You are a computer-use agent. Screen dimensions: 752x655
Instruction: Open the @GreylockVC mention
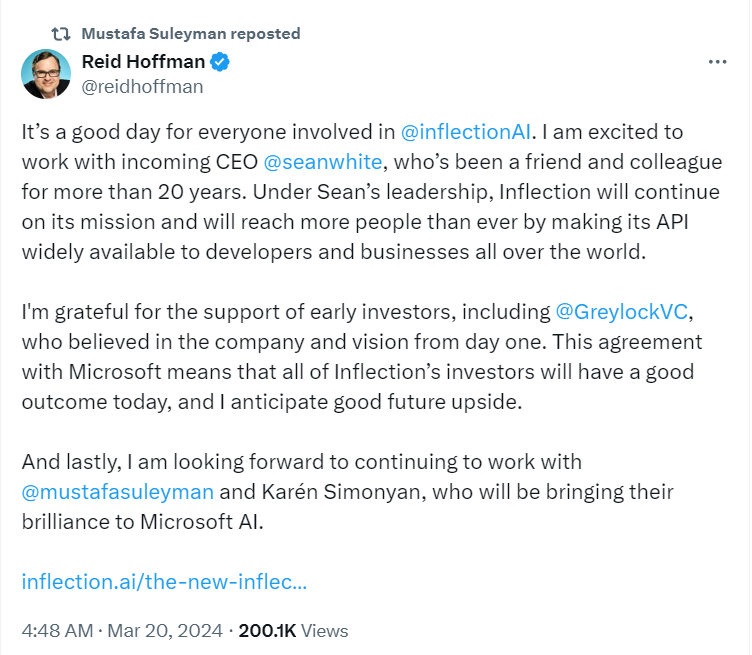pos(620,312)
